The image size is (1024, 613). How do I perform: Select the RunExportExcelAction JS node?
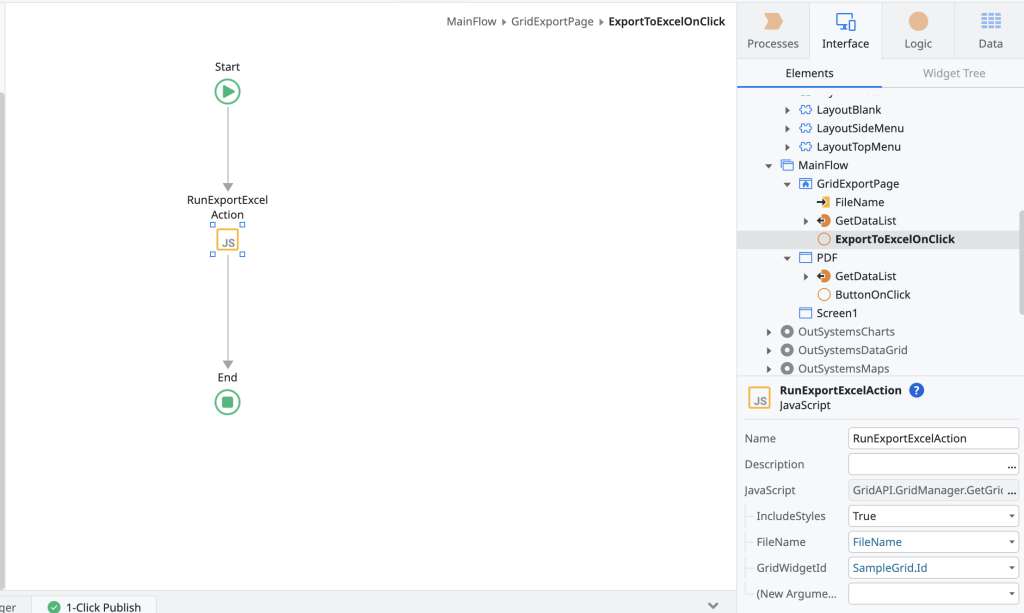[227, 240]
